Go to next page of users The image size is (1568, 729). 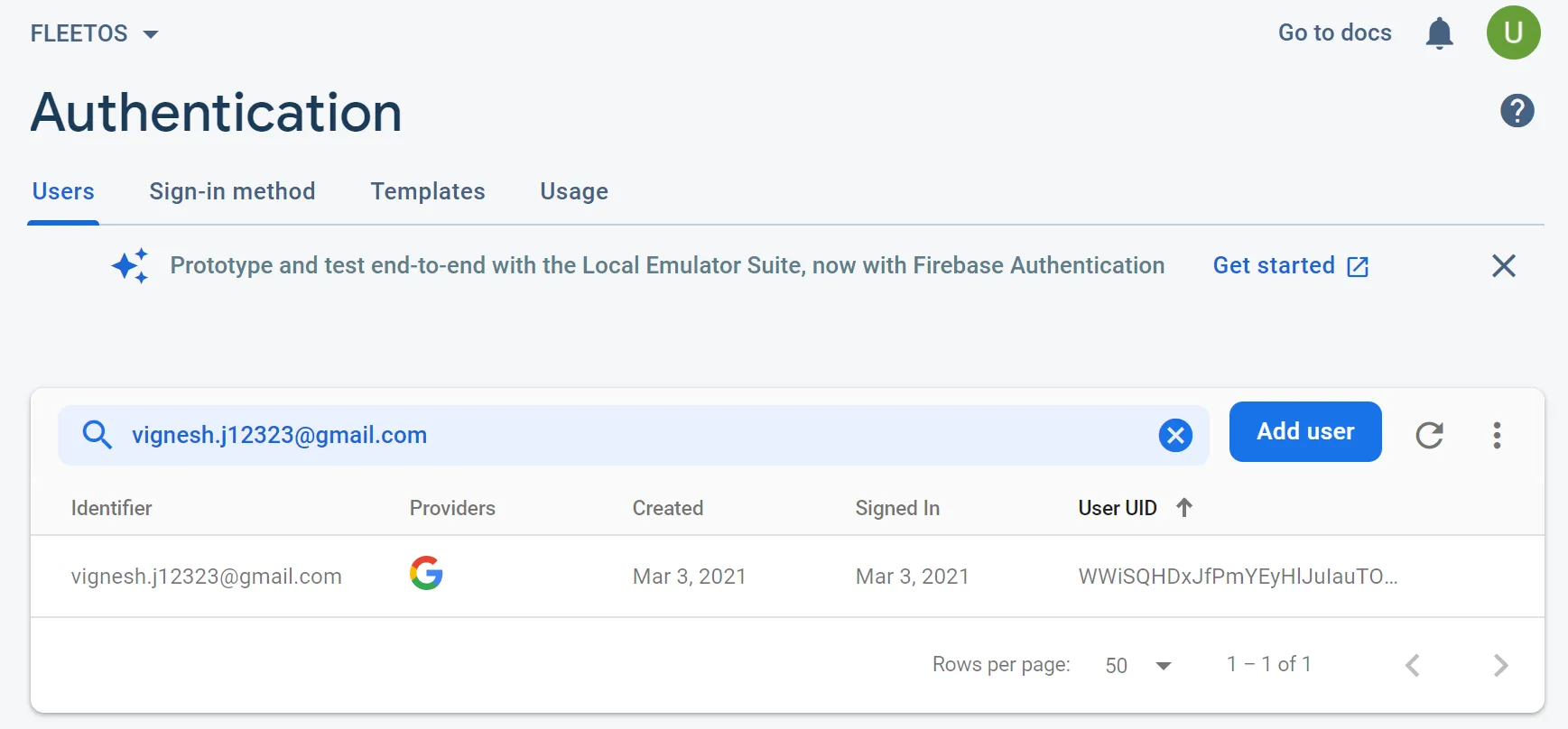[1500, 665]
